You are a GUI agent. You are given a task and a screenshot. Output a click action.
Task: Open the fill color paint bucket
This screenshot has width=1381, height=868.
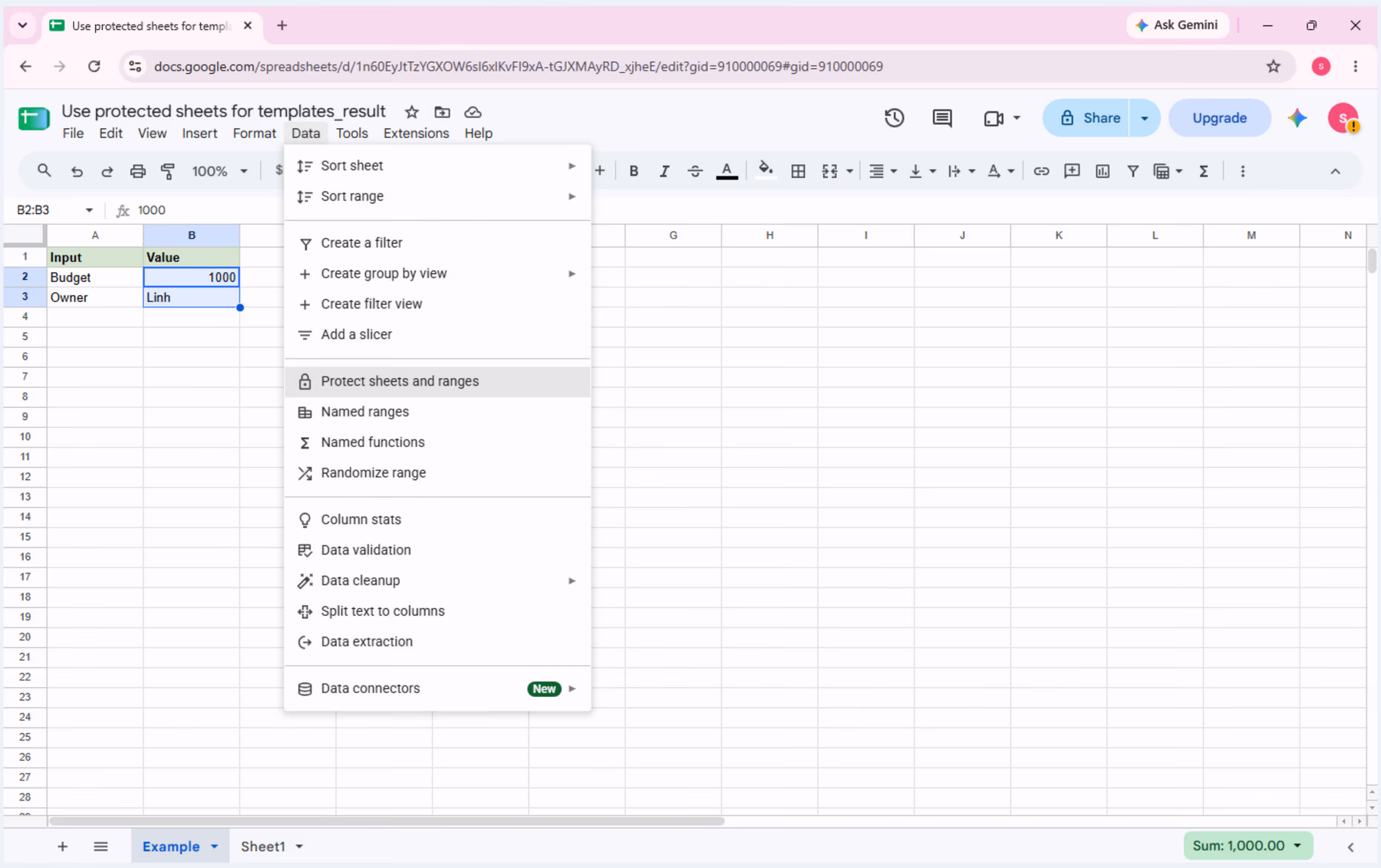tap(765, 170)
